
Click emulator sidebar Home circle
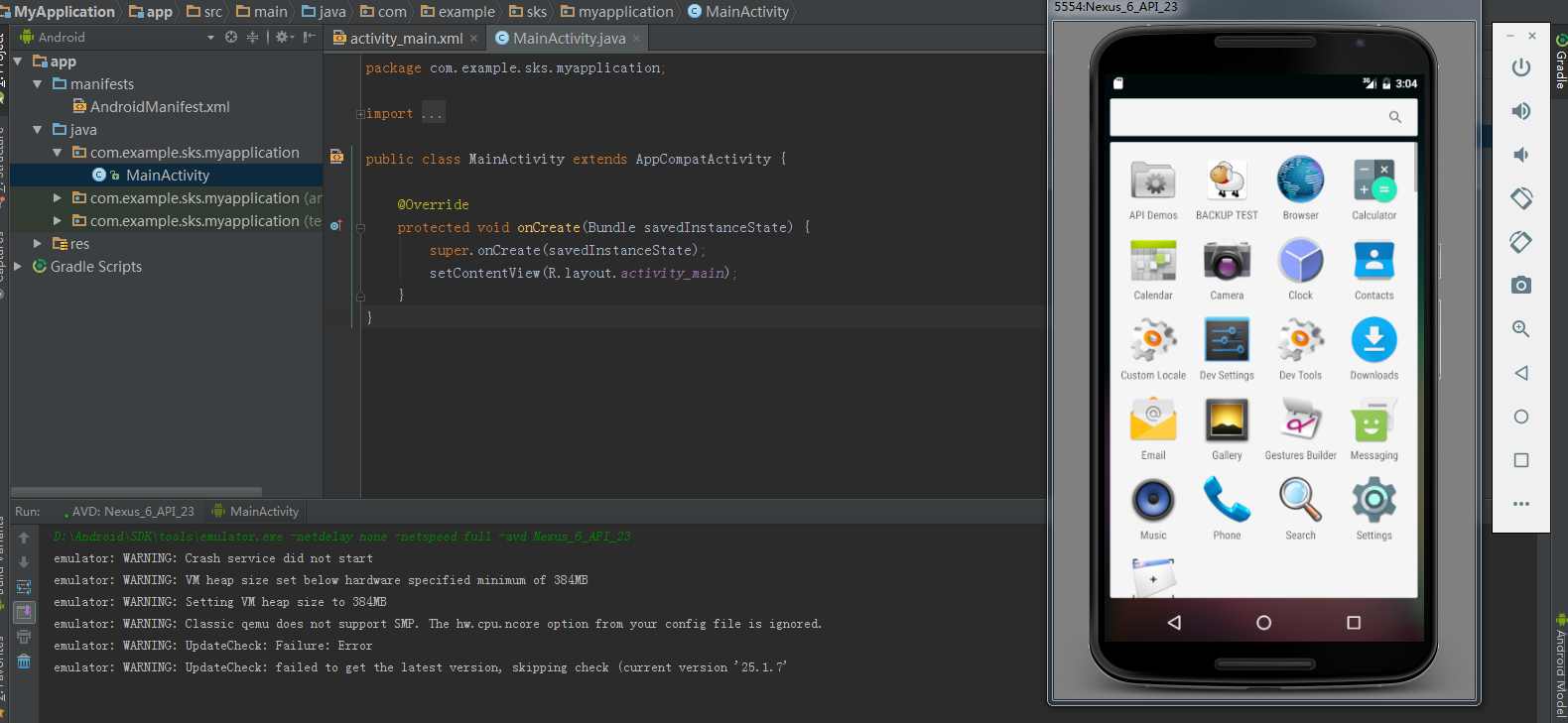click(x=1521, y=417)
